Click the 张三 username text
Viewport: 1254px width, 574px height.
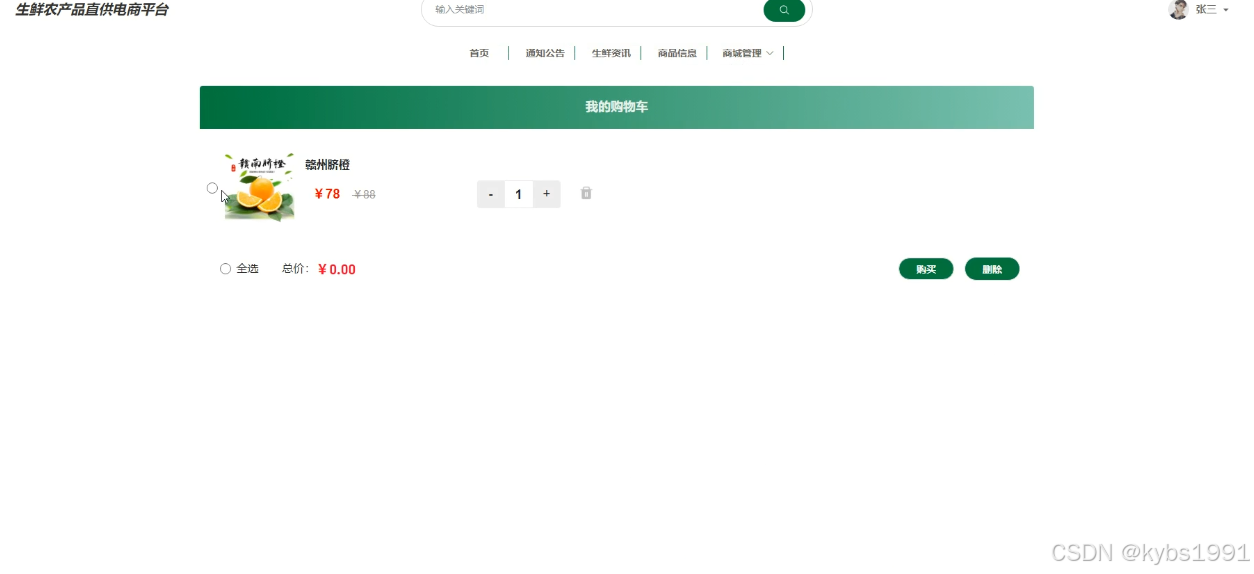pyautogui.click(x=1206, y=9)
